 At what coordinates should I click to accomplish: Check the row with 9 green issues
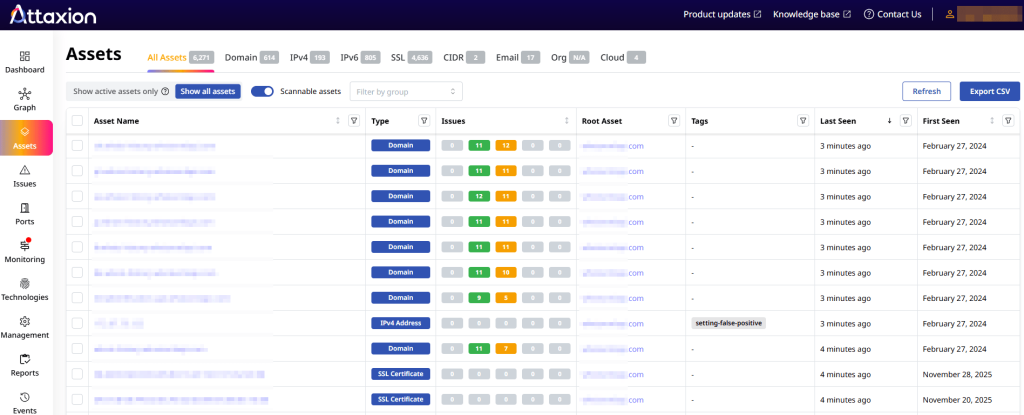pos(78,297)
